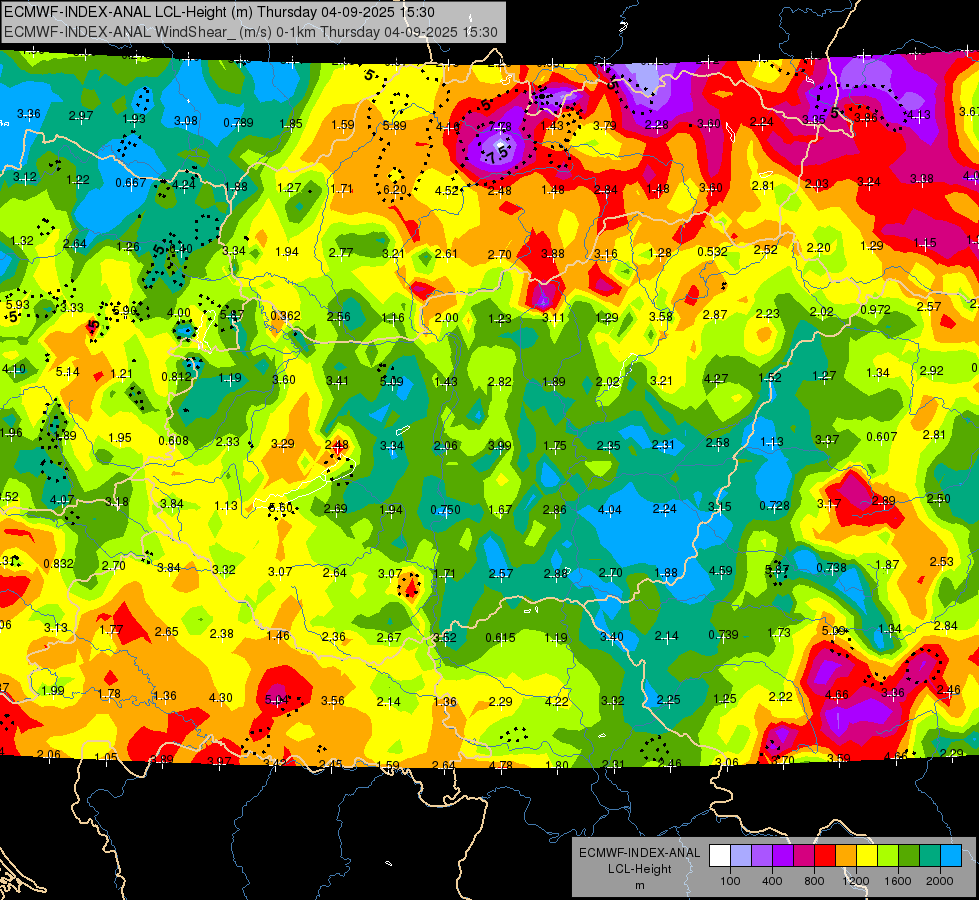Viewport: 979px width, 900px height.
Task: Click the '100' legend tick label
Action: point(730,881)
